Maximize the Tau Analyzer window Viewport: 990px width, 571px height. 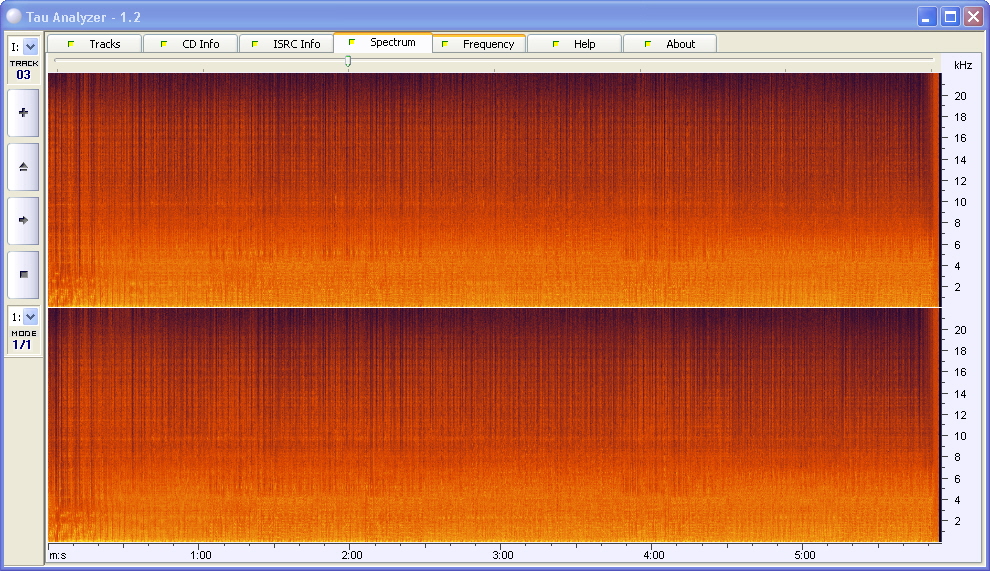point(950,16)
